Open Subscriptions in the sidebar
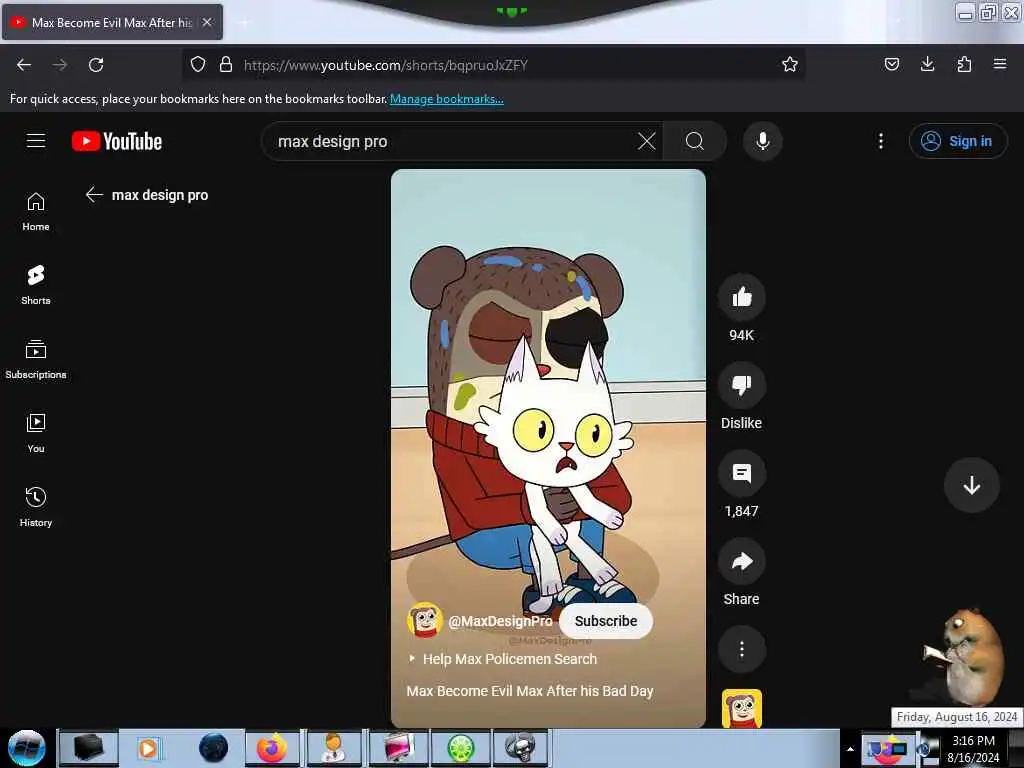1024x768 pixels. pos(36,359)
